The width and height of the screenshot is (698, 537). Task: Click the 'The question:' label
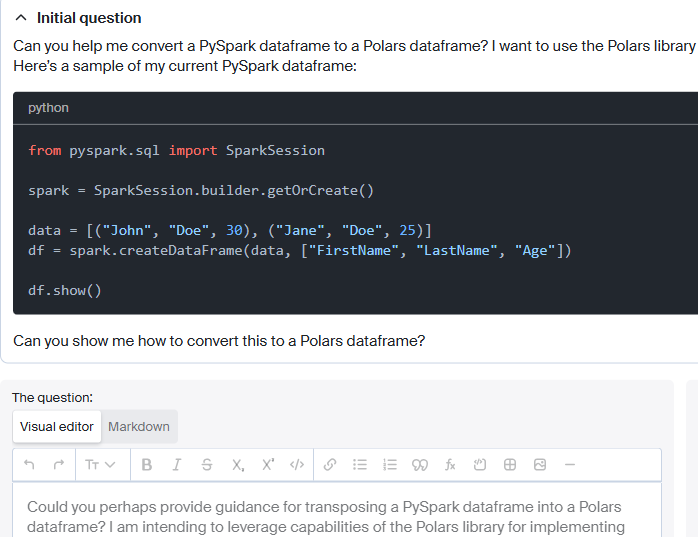click(x=53, y=398)
